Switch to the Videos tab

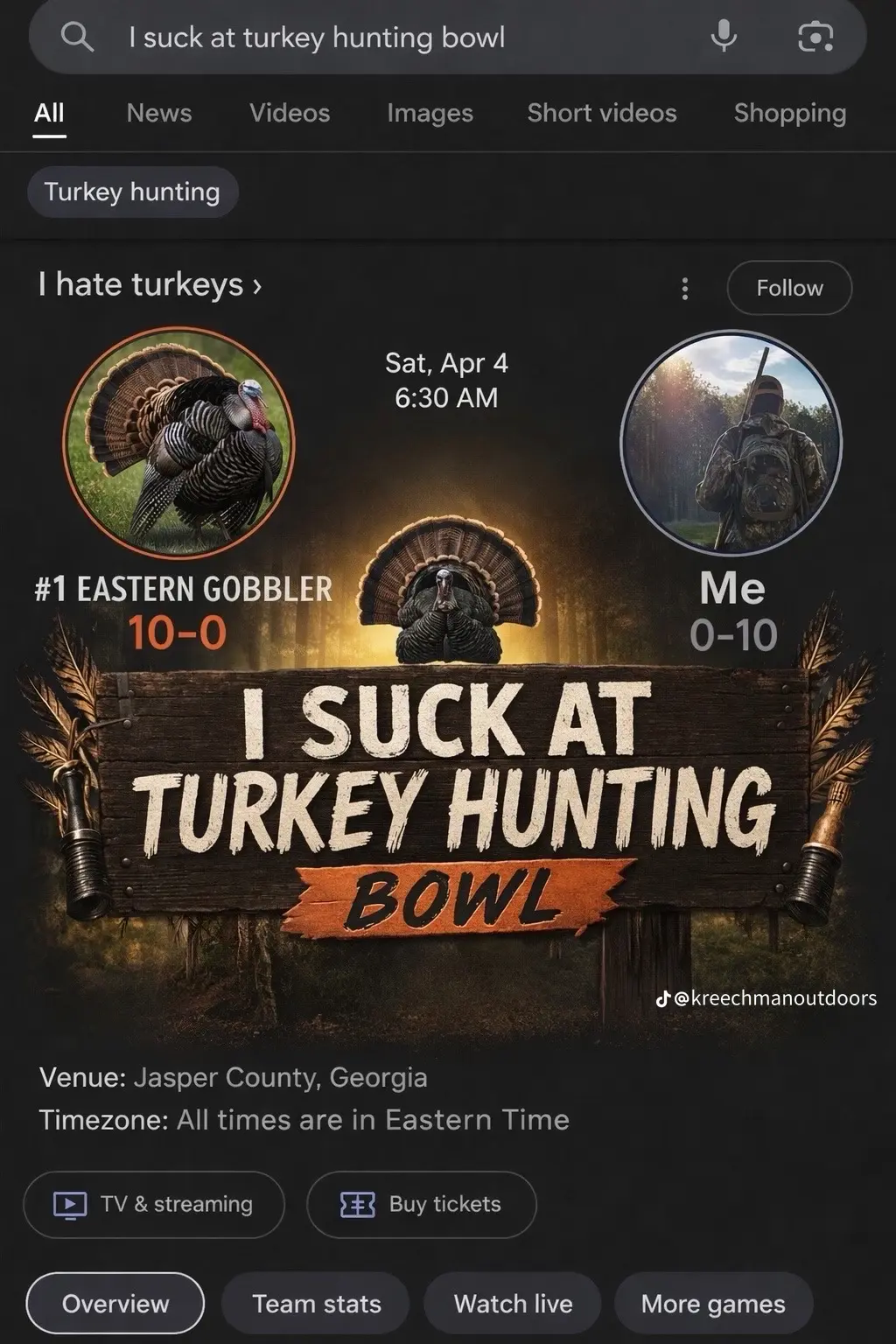[x=290, y=113]
